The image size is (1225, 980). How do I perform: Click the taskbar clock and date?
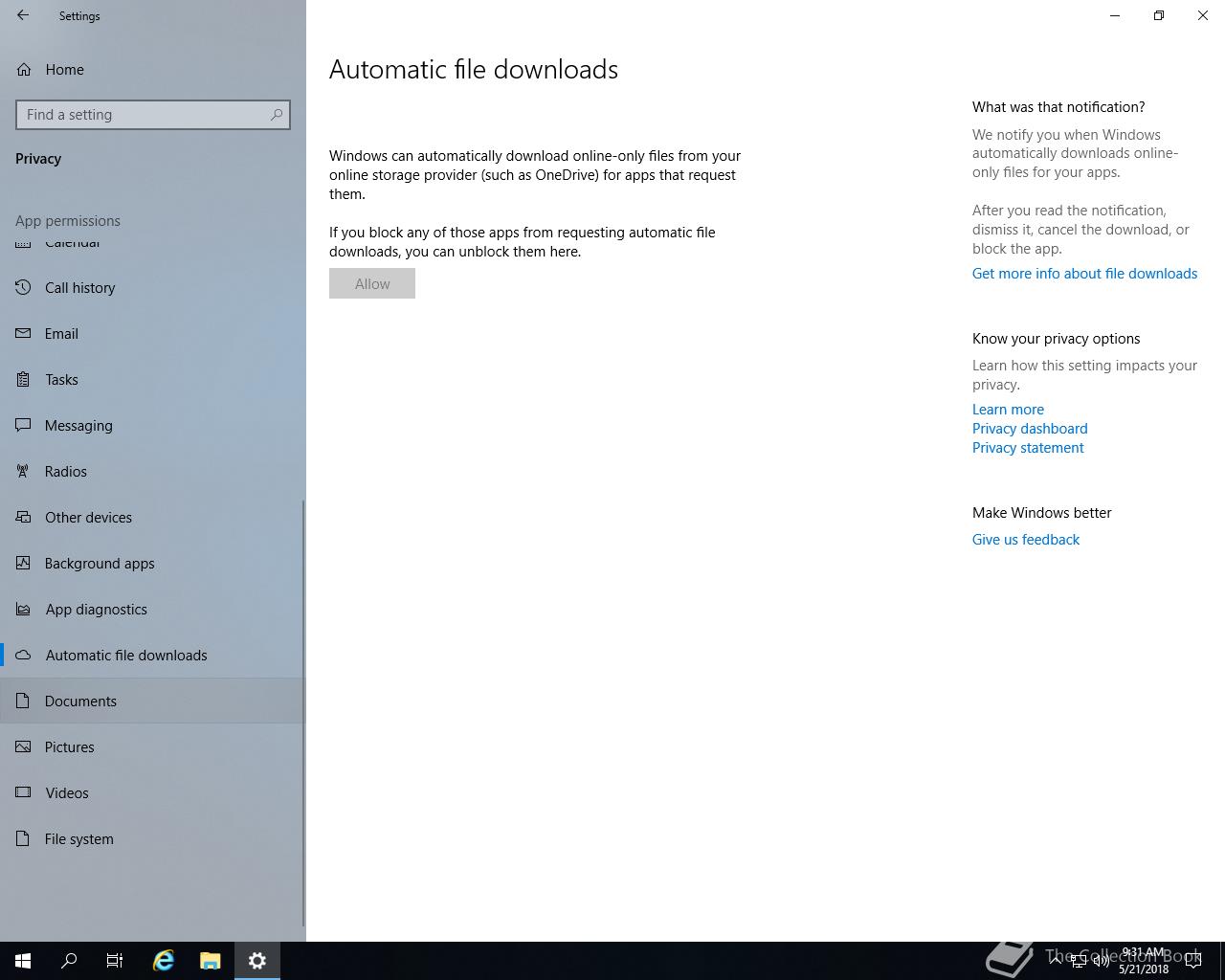pos(1144,961)
